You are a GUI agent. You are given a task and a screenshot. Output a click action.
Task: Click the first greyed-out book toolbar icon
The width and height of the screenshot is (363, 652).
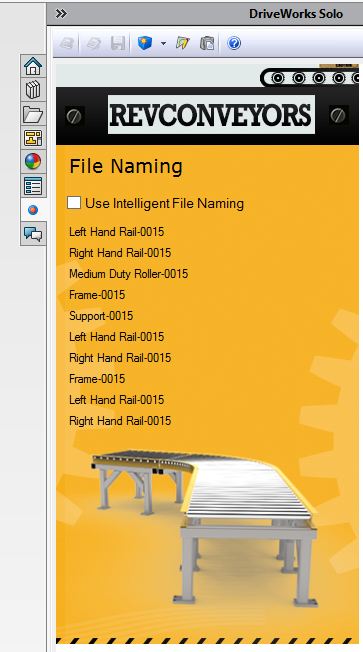[67, 43]
